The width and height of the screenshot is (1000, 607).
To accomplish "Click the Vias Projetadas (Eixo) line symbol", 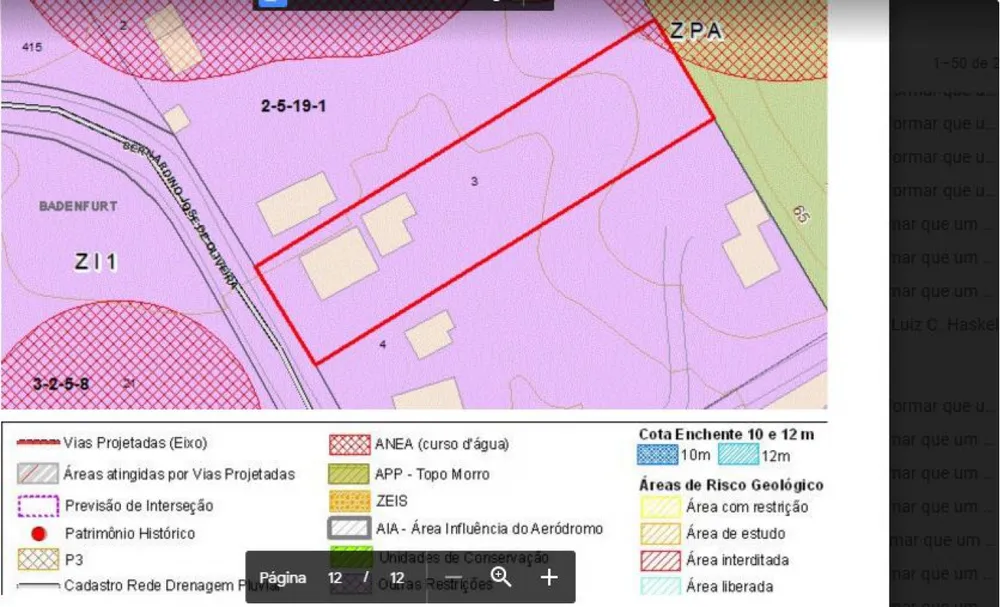I will point(38,442).
